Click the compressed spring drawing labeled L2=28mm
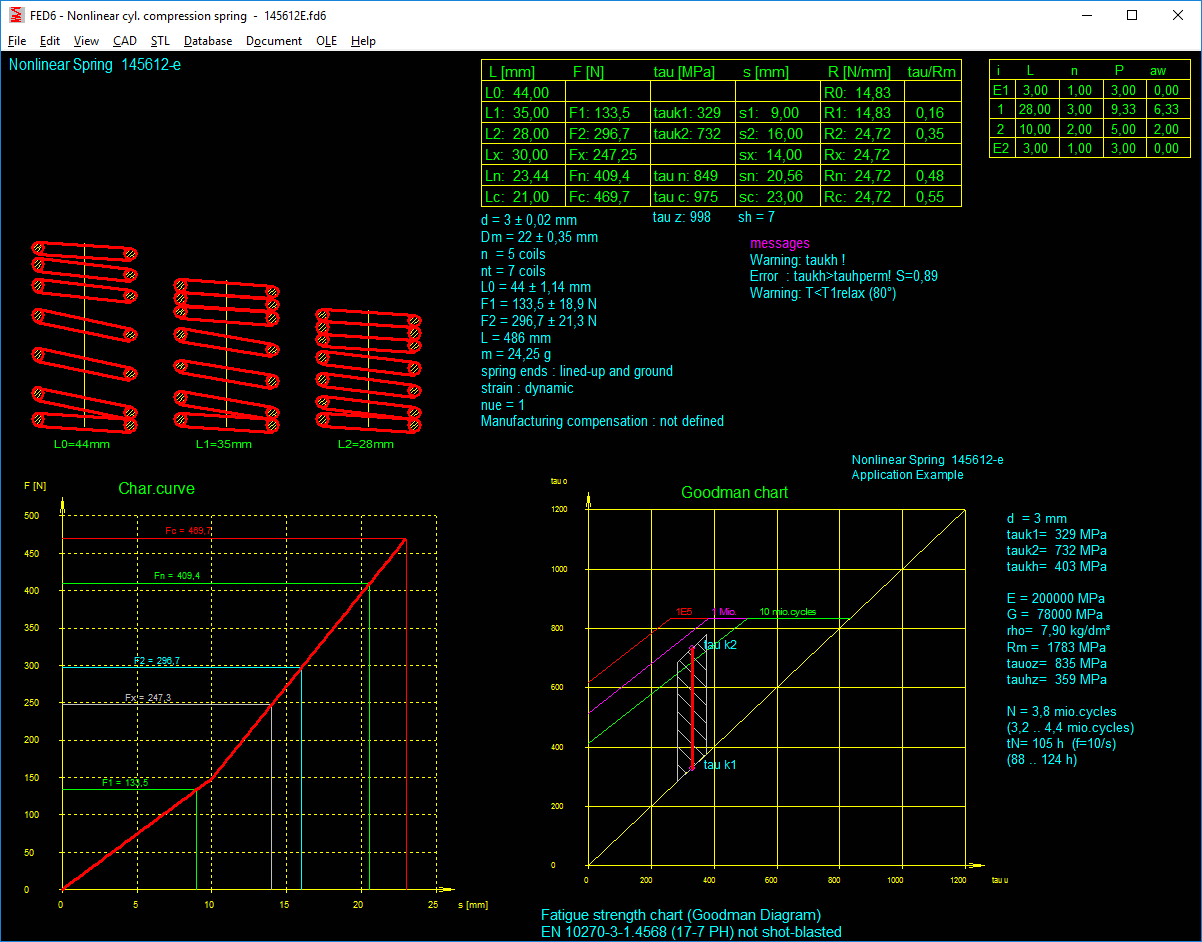The image size is (1202, 942). coord(367,368)
